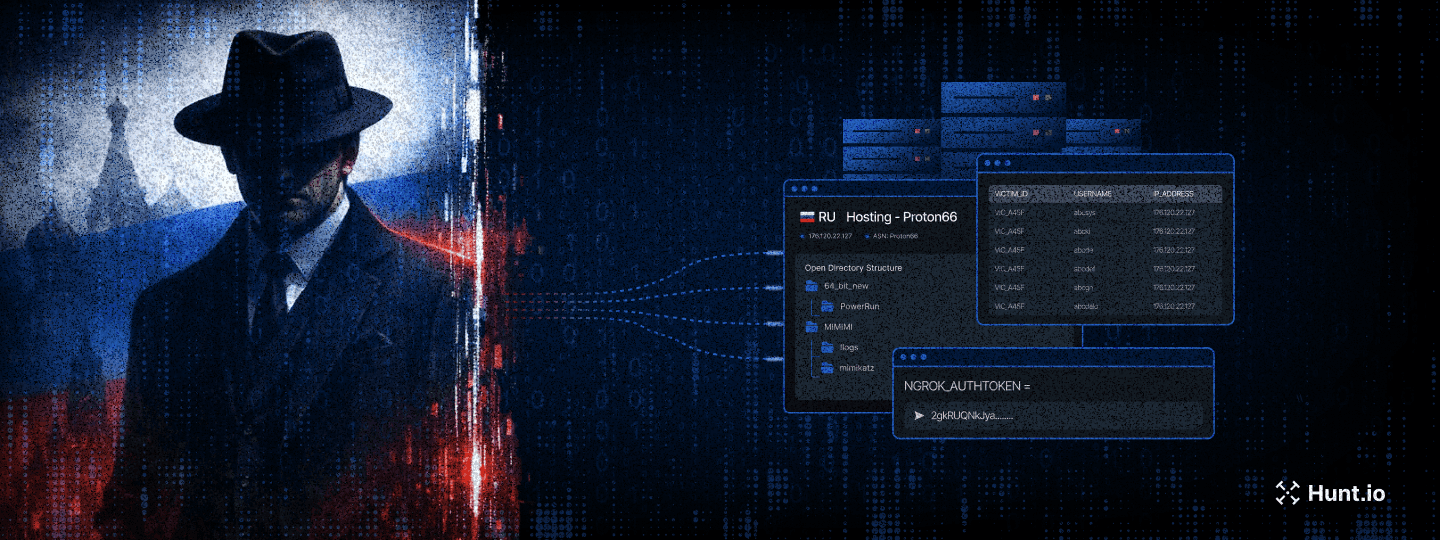Open the !logs subfolder label
The width and height of the screenshot is (1440, 540).
click(849, 347)
